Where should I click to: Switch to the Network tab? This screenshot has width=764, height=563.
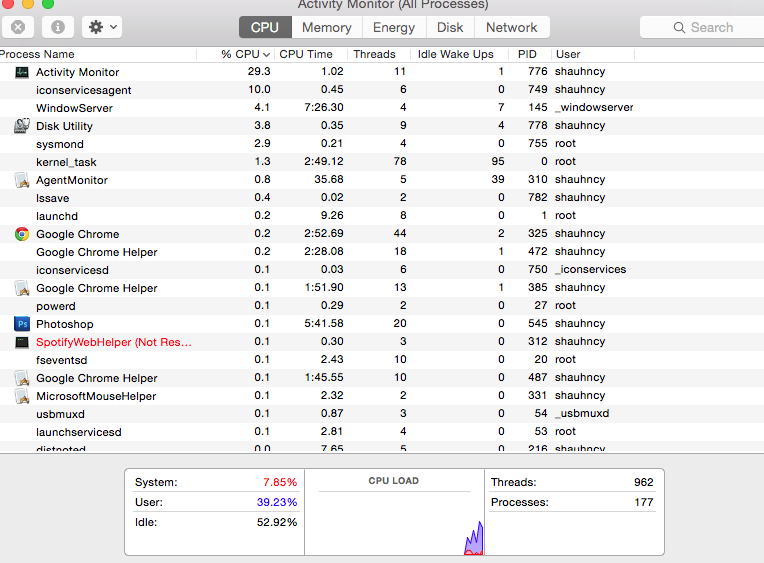click(512, 27)
